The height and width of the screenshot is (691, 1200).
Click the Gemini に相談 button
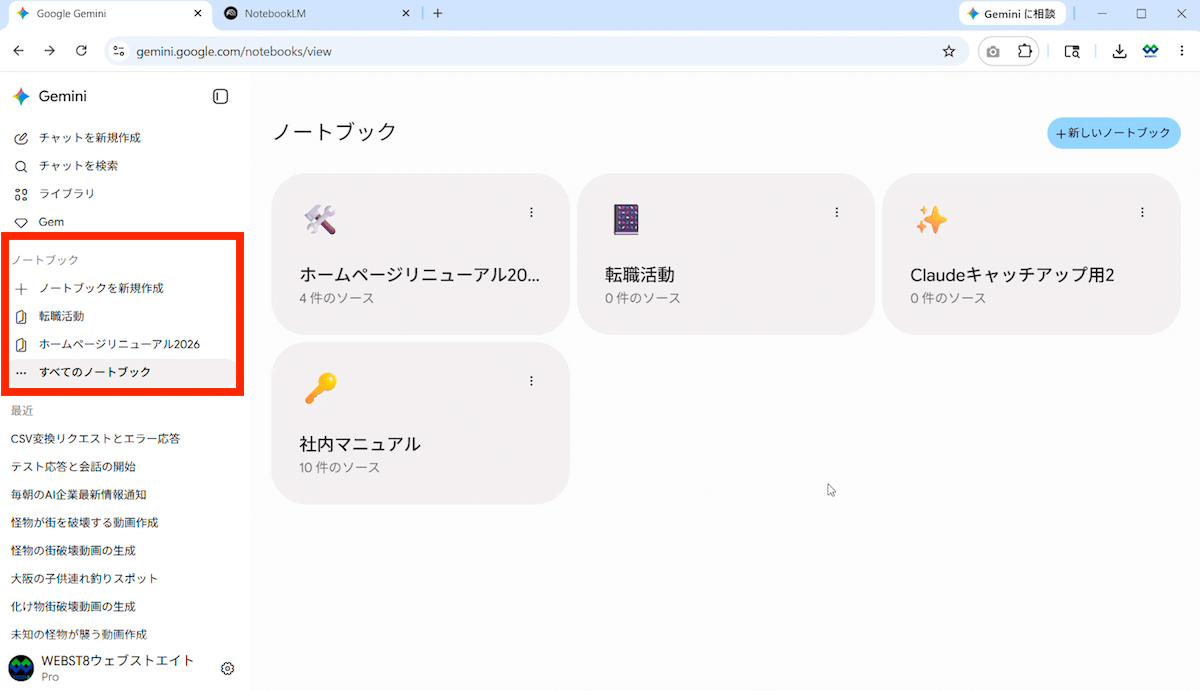coord(1012,14)
